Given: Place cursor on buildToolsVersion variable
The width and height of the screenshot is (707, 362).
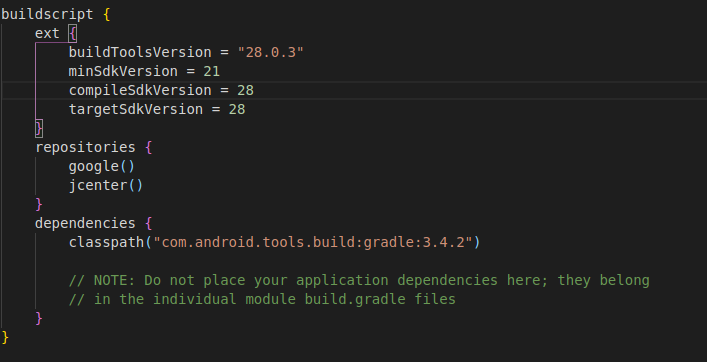Looking at the screenshot, I should tap(140, 52).
